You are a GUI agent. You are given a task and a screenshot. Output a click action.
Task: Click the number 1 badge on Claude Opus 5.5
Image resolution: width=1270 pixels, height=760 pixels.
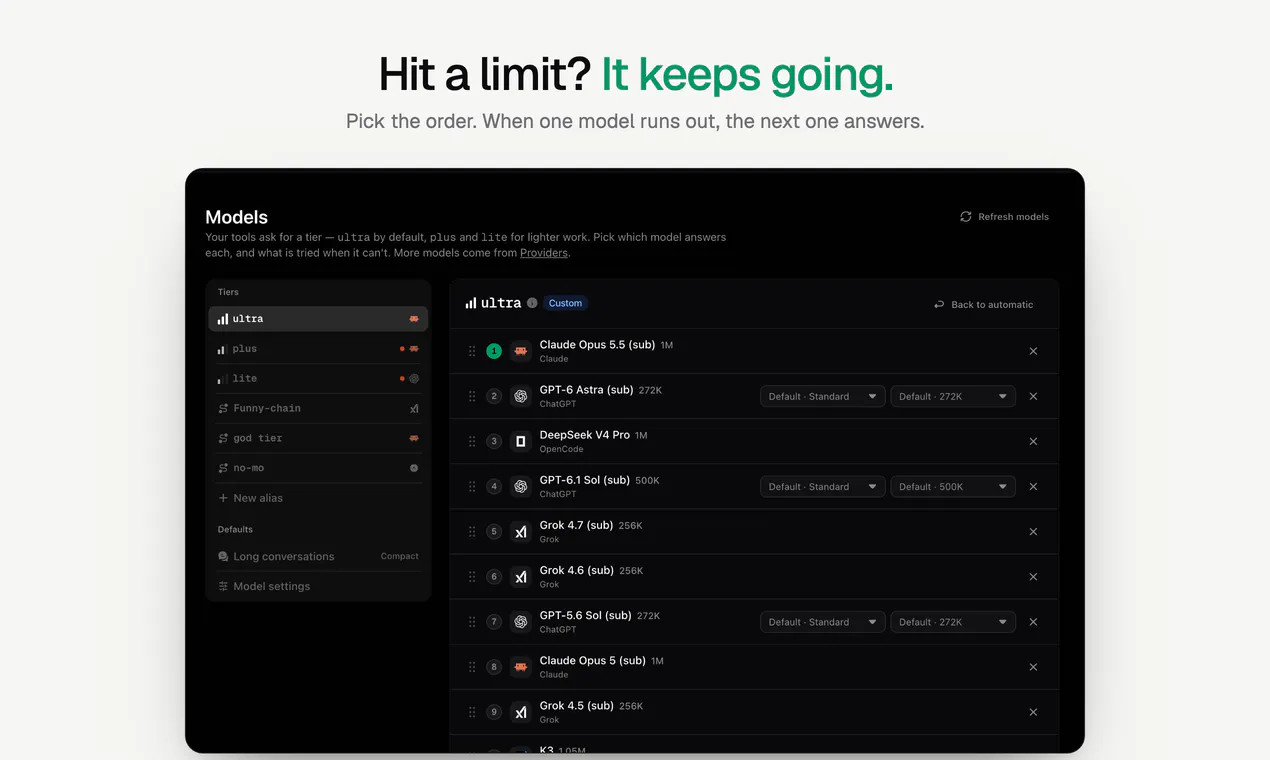(494, 351)
